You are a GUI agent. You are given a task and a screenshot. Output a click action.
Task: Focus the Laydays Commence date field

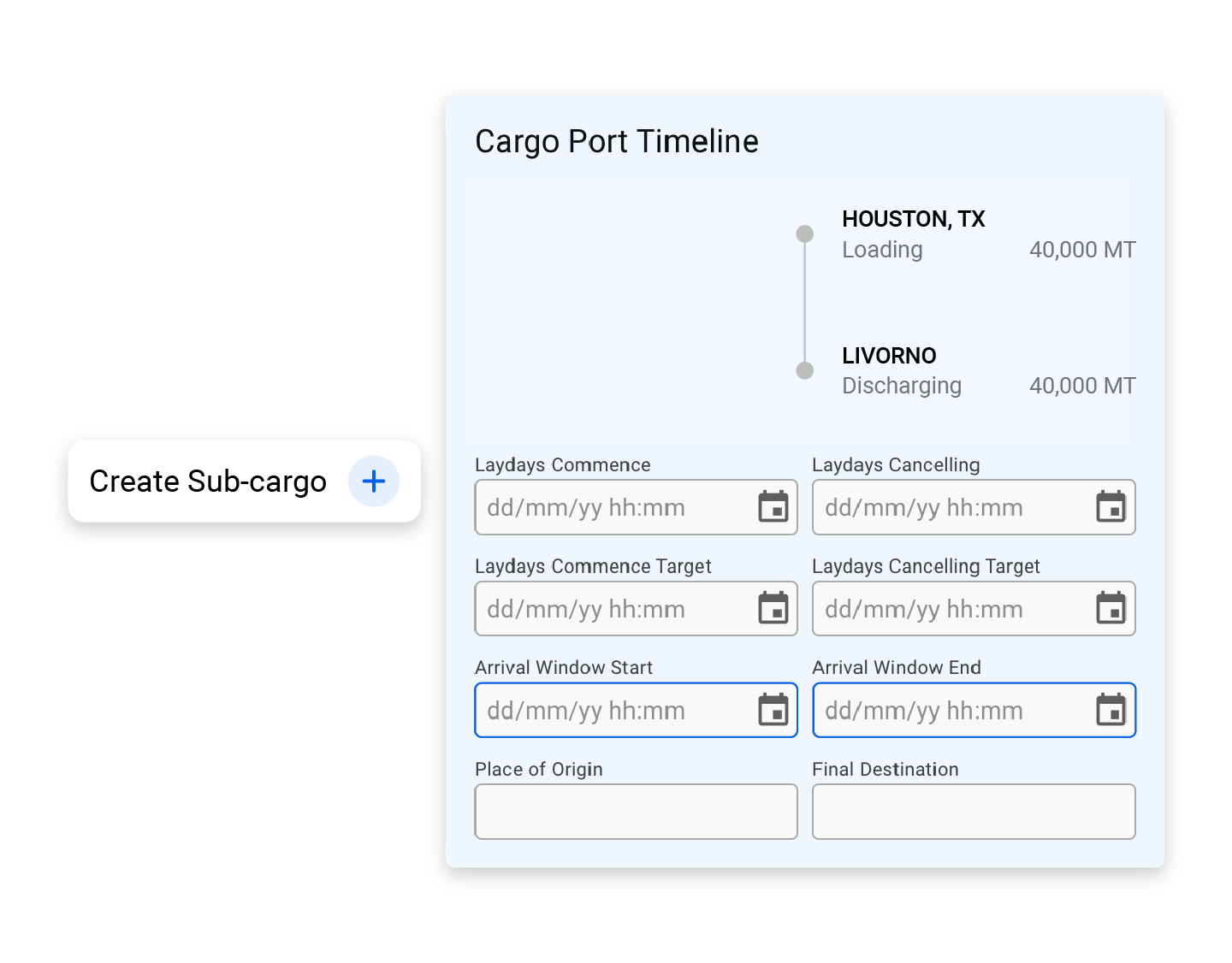point(636,507)
